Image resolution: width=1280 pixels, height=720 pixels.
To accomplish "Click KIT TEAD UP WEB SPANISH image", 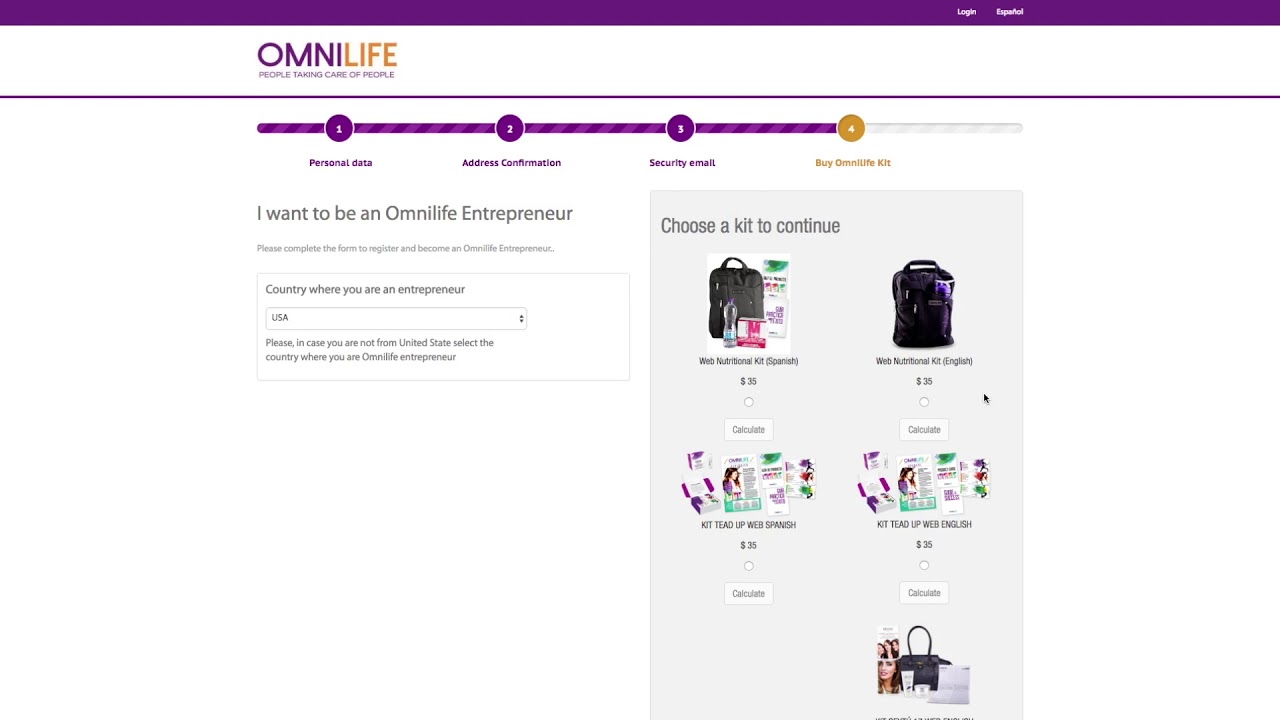I will click(749, 483).
